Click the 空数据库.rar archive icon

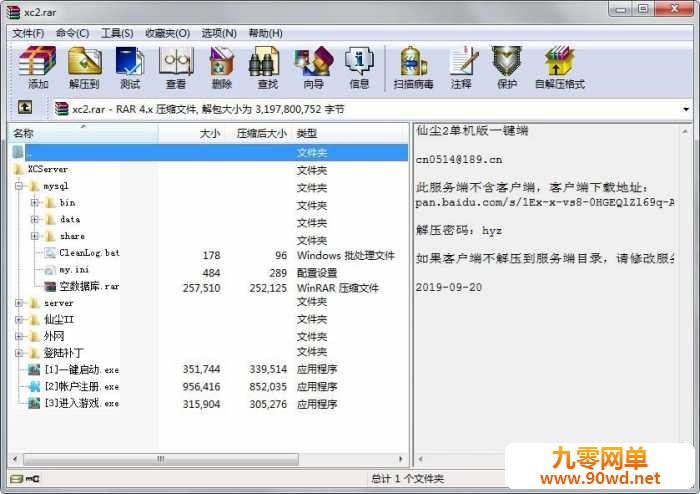click(50, 286)
